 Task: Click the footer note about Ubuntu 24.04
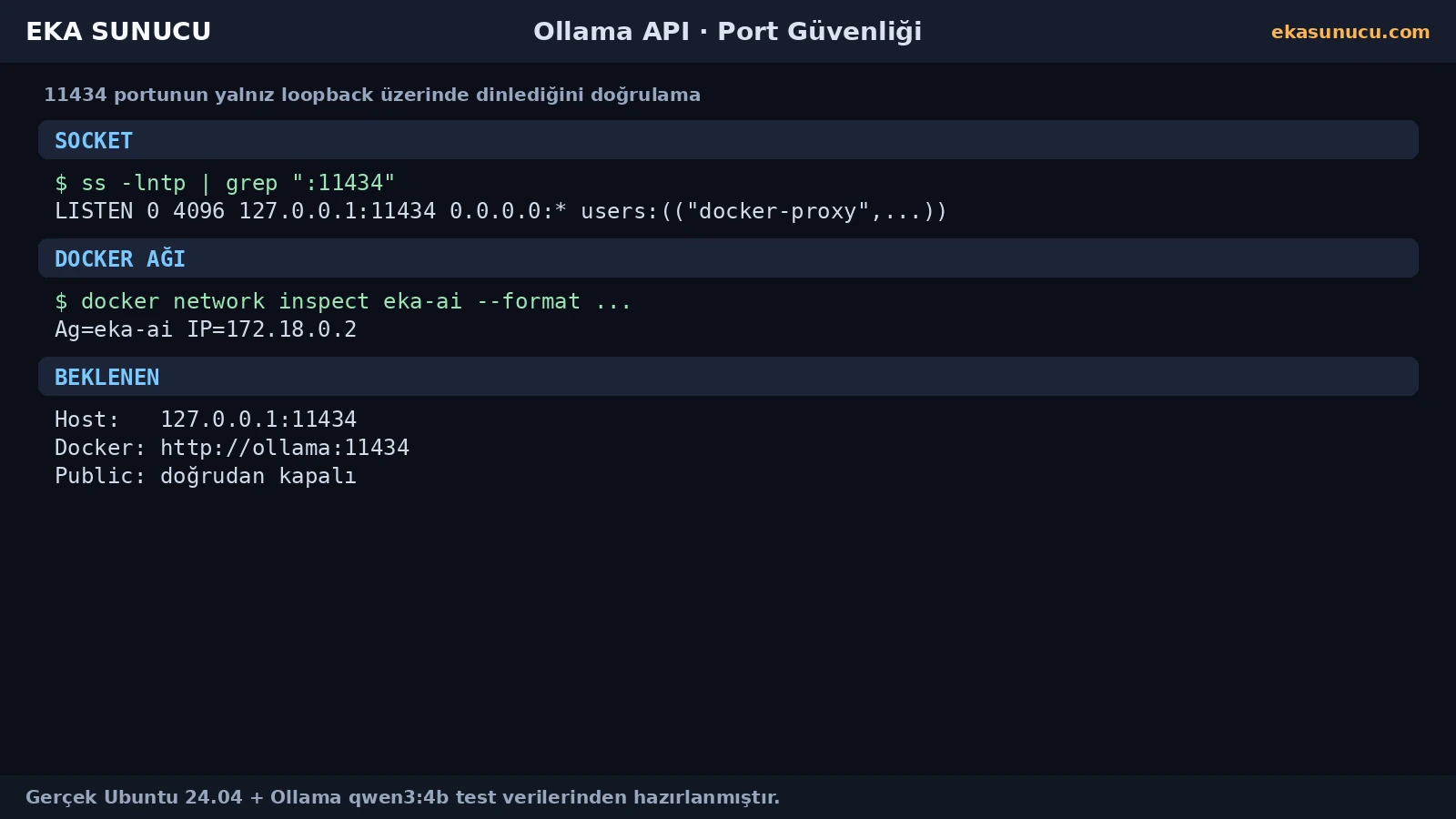[x=402, y=797]
